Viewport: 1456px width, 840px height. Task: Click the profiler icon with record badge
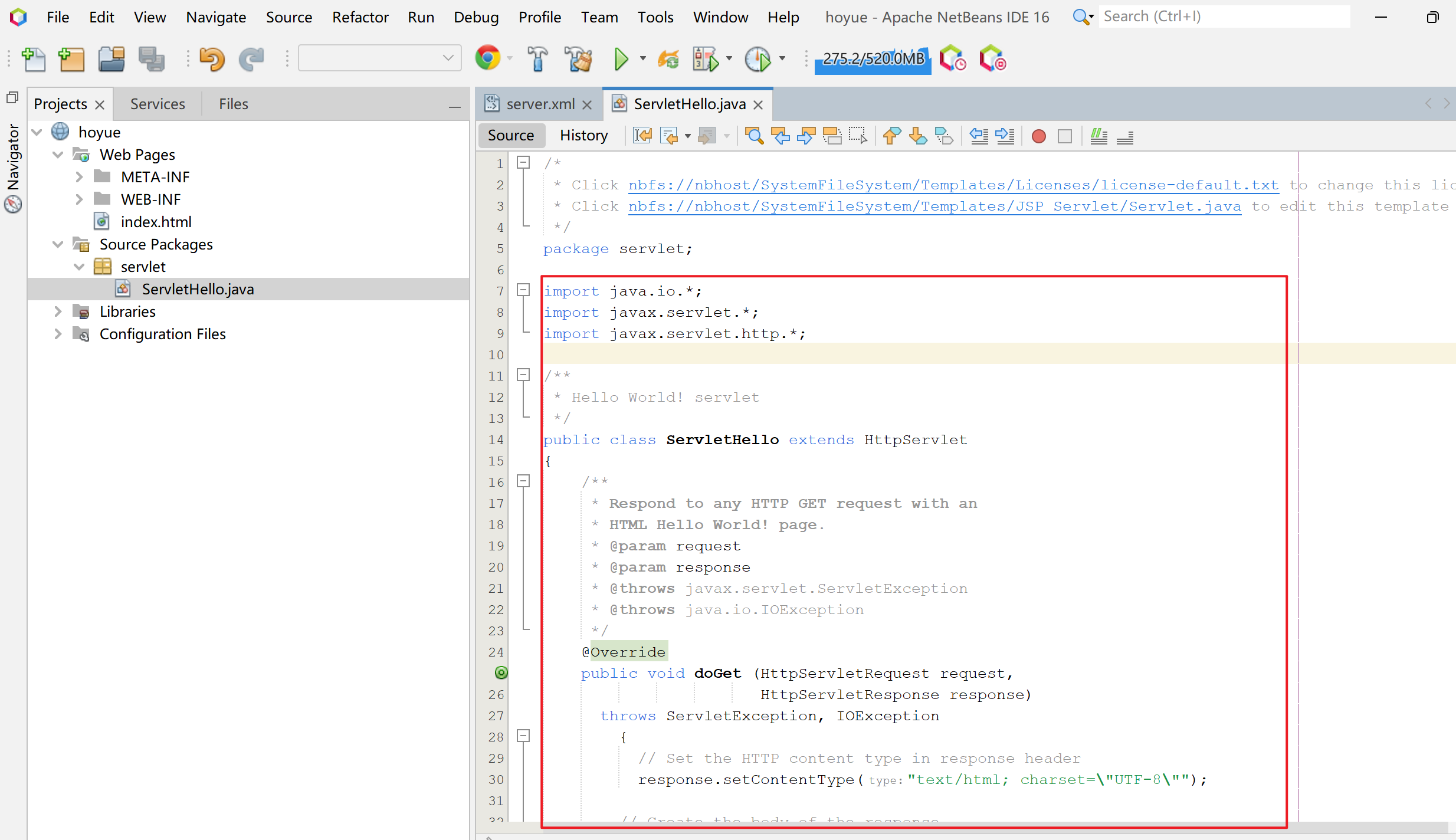click(x=993, y=58)
